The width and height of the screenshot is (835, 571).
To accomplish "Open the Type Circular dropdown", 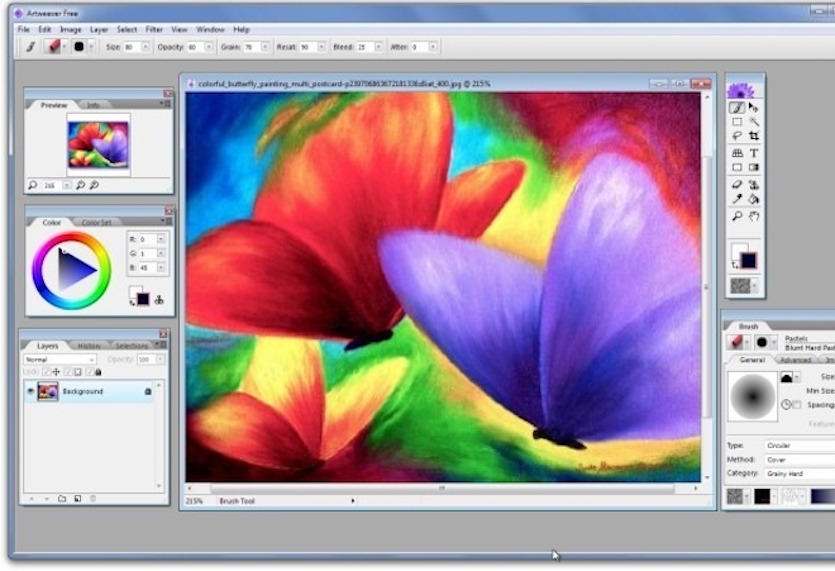I will 800,445.
